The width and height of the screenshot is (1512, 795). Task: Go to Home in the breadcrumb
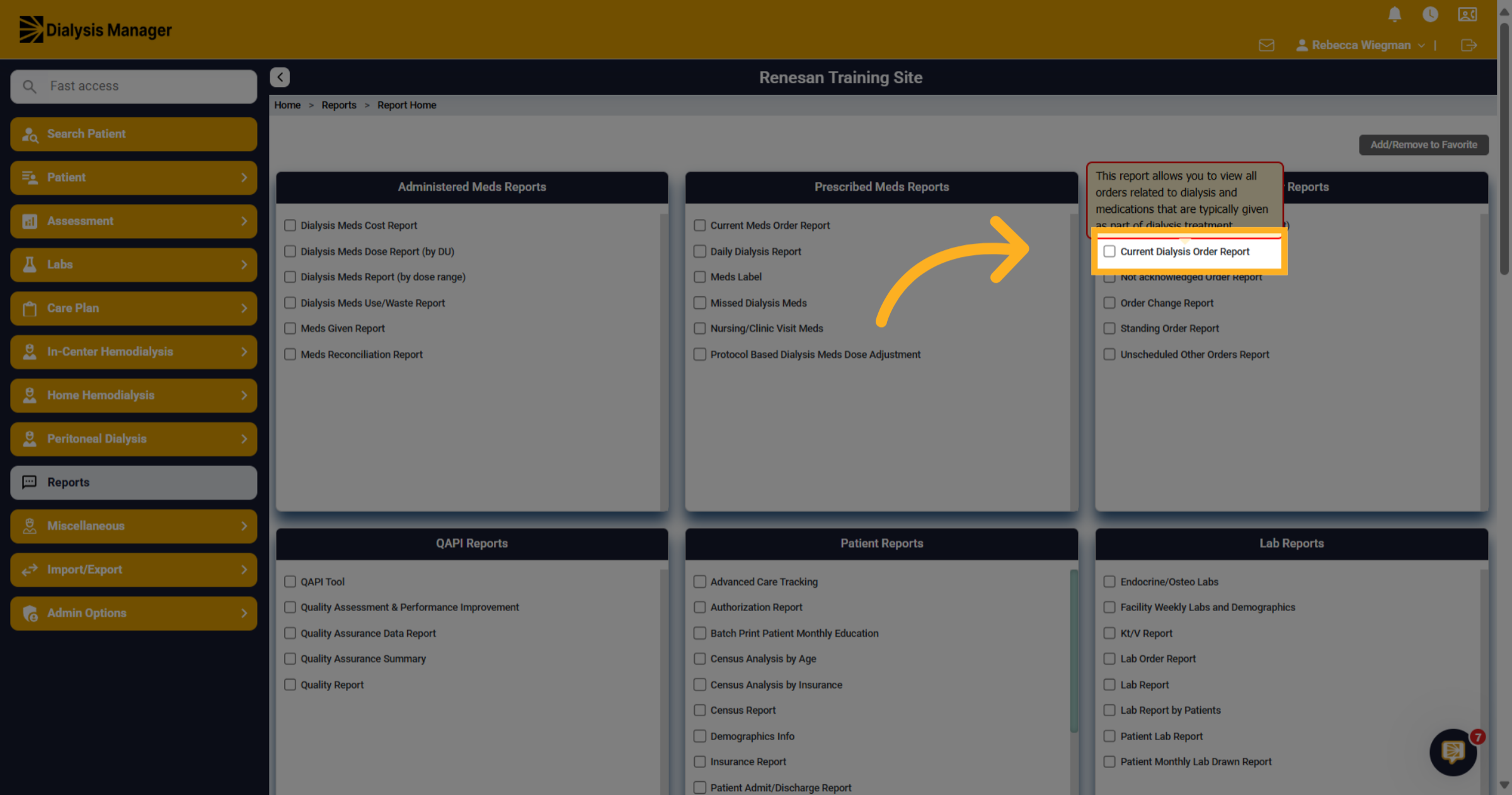[x=287, y=105]
